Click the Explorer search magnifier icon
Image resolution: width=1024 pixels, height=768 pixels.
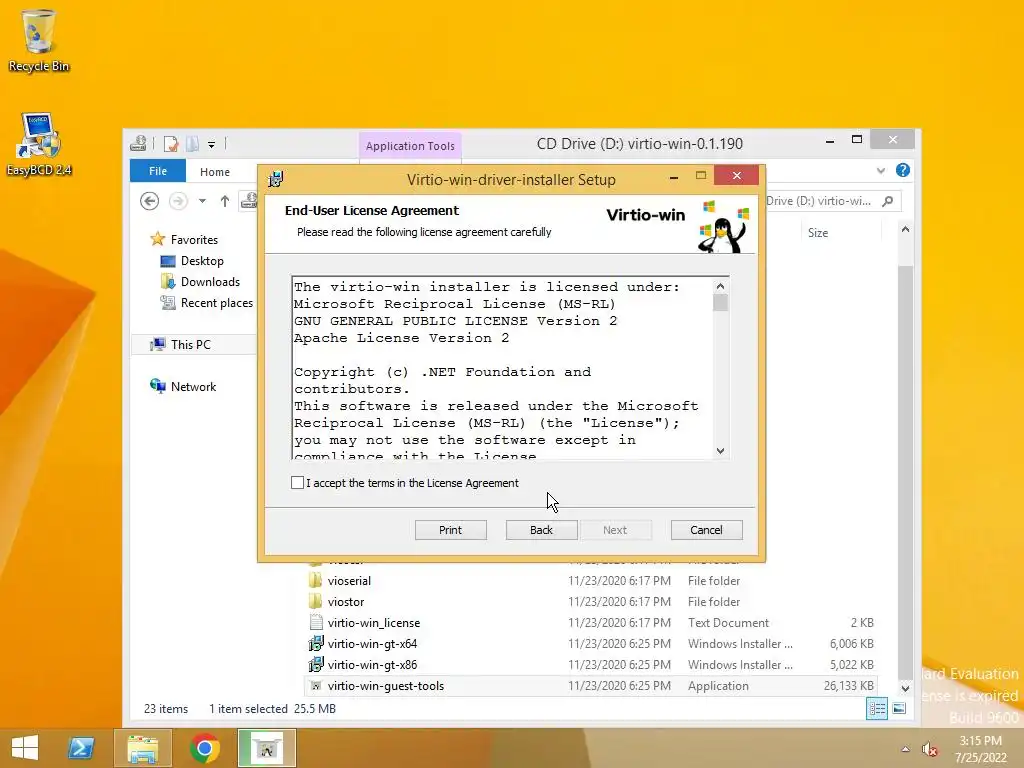(888, 201)
